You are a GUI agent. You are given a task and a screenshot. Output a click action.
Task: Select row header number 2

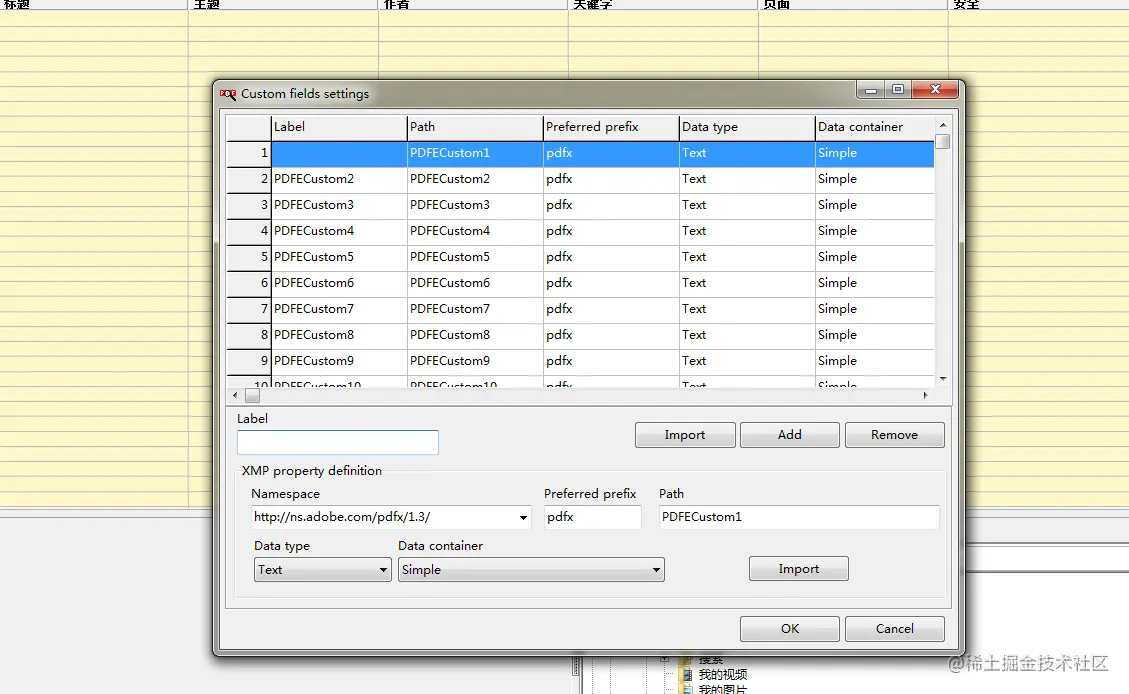[248, 179]
